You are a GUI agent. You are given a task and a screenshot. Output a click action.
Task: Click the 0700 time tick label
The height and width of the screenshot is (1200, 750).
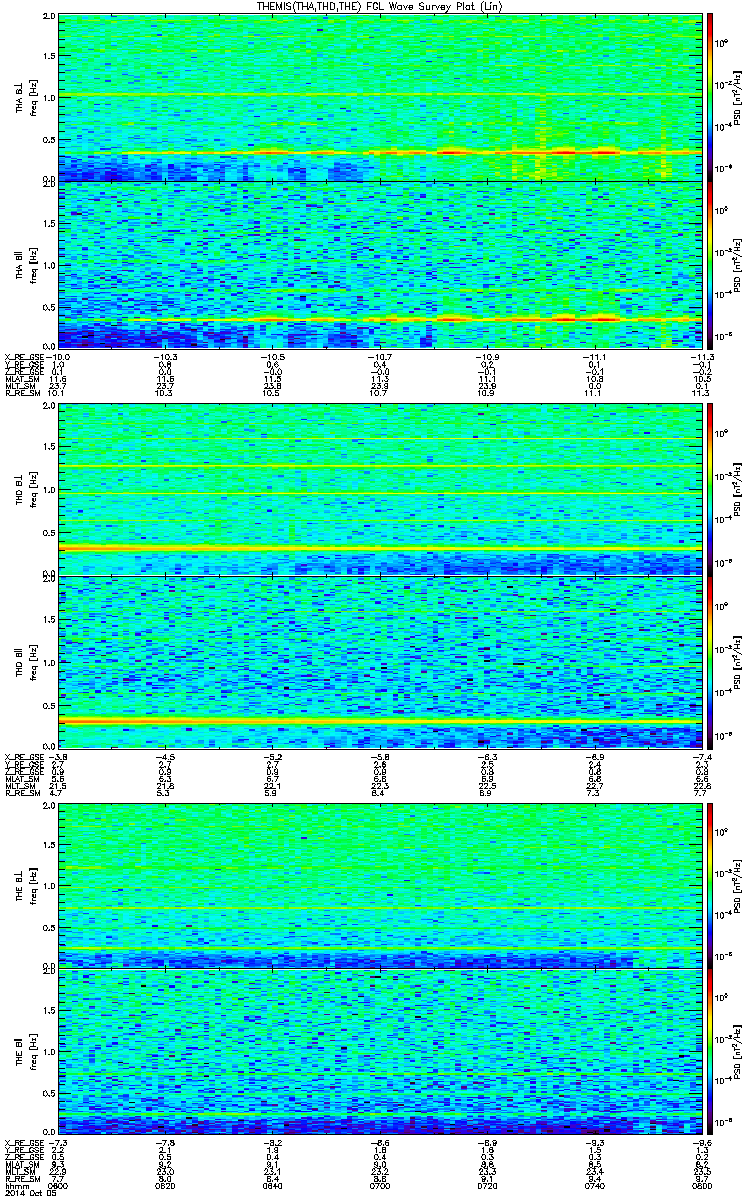click(x=381, y=1185)
